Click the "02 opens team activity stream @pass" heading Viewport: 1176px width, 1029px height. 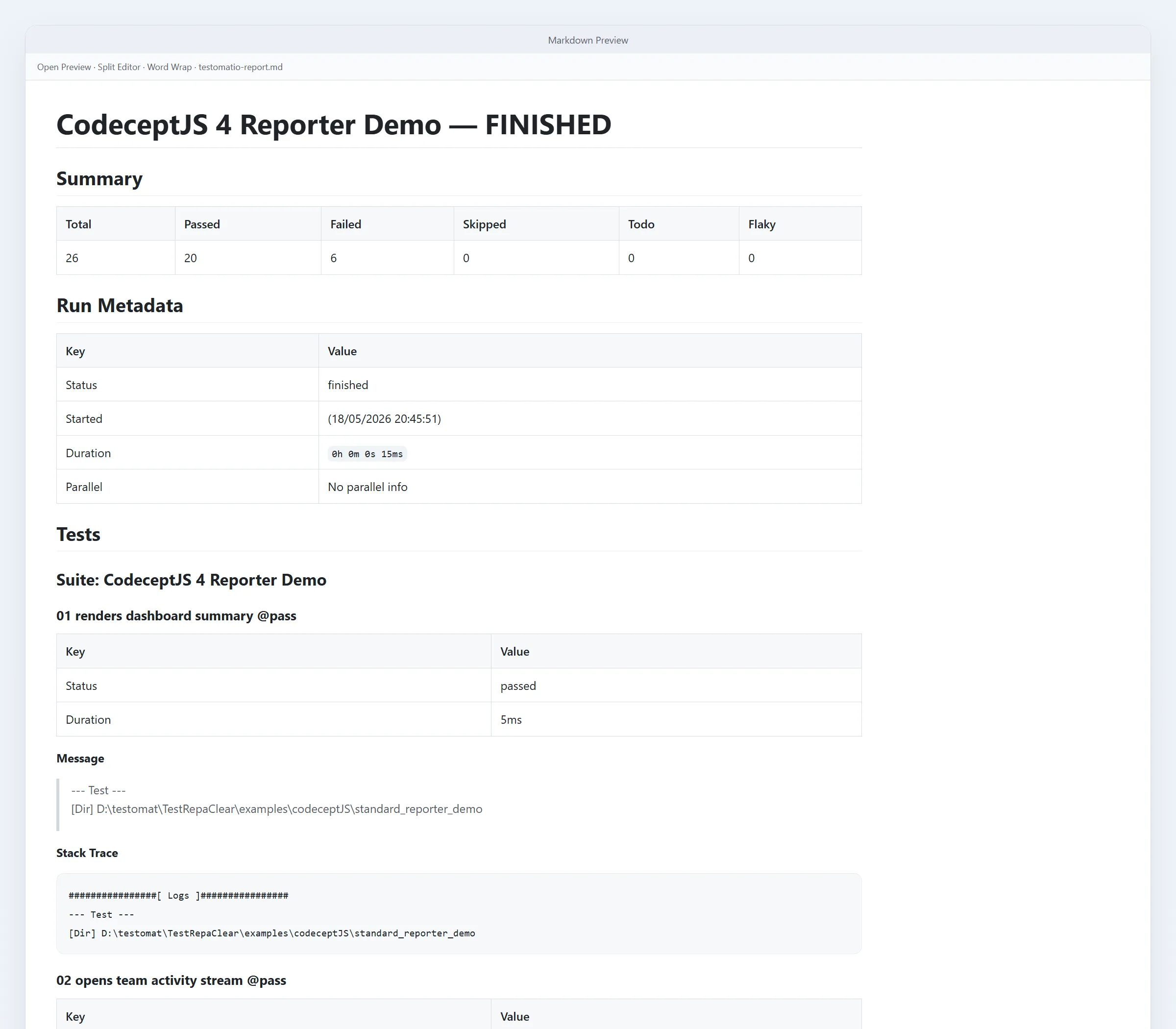pos(171,980)
